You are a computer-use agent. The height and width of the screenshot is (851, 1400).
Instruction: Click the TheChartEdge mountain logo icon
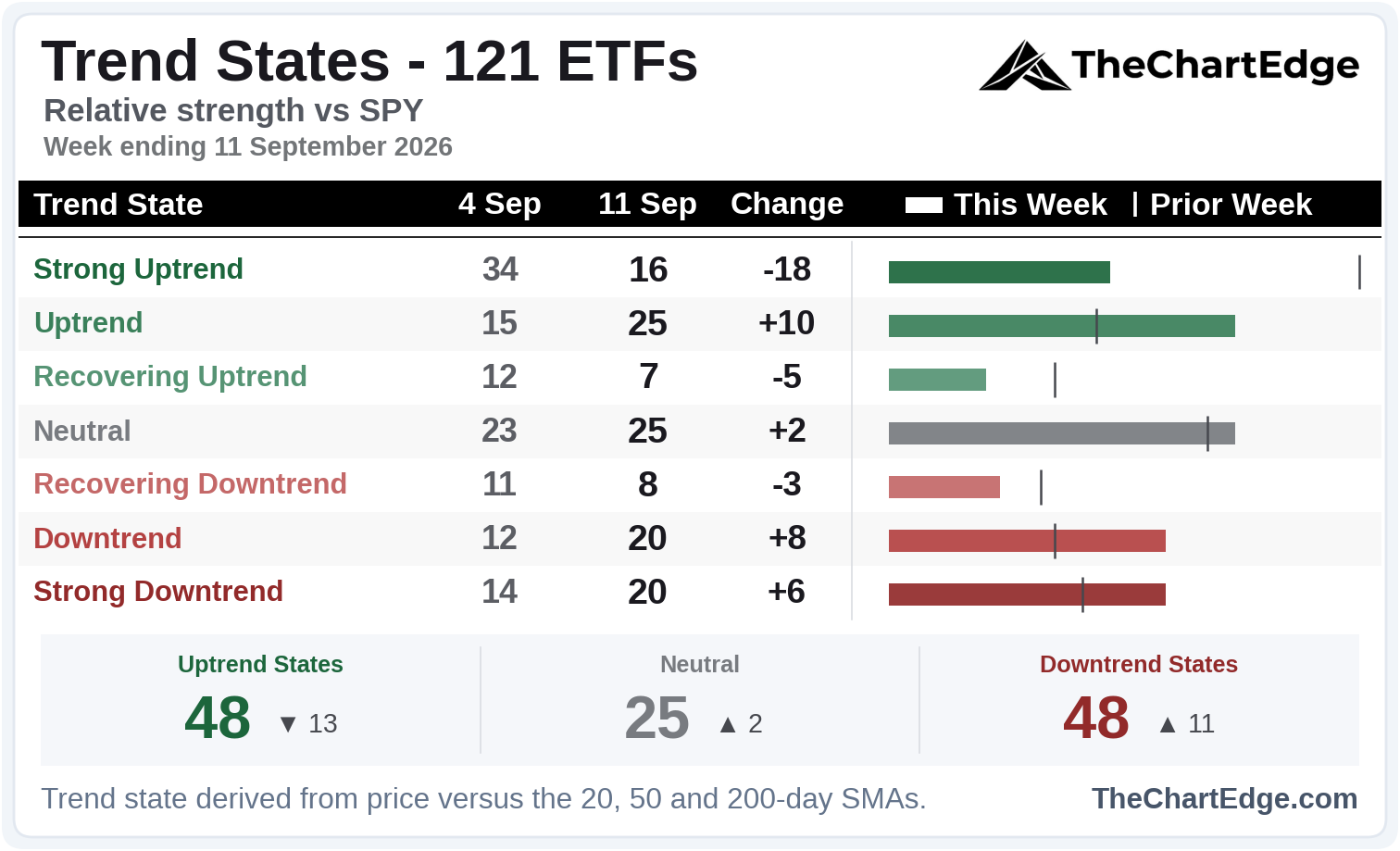(x=1024, y=65)
